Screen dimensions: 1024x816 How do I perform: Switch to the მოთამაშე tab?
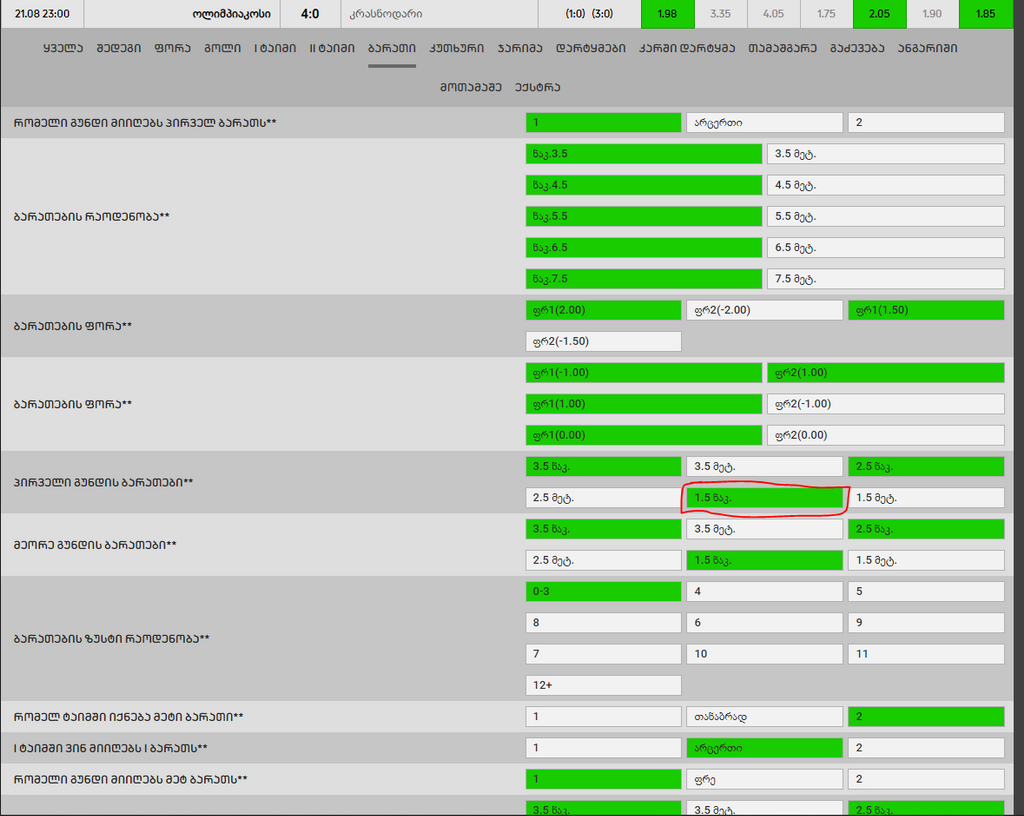coord(470,87)
